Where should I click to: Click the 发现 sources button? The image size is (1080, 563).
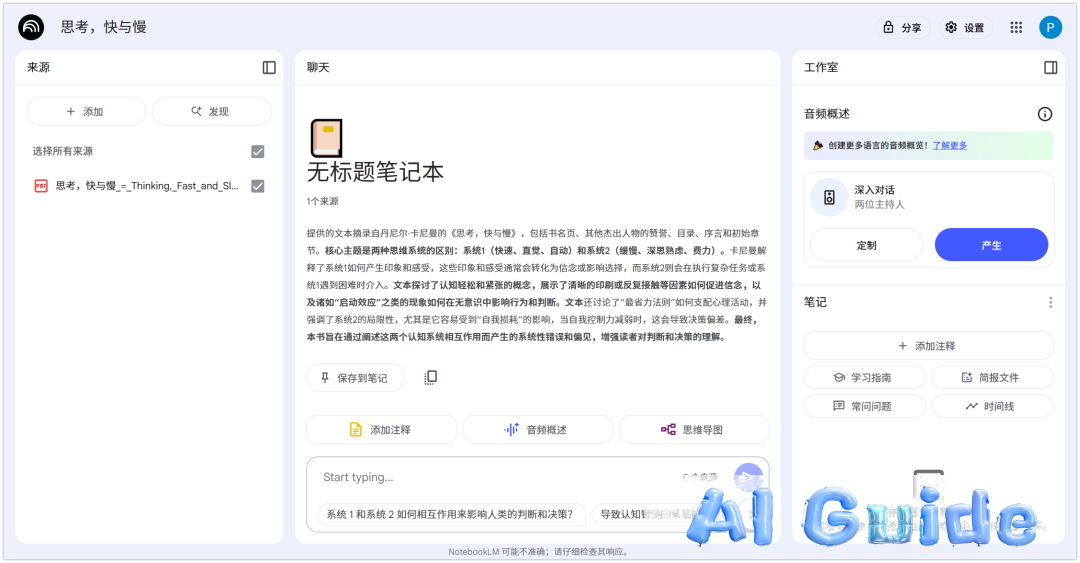[x=211, y=111]
